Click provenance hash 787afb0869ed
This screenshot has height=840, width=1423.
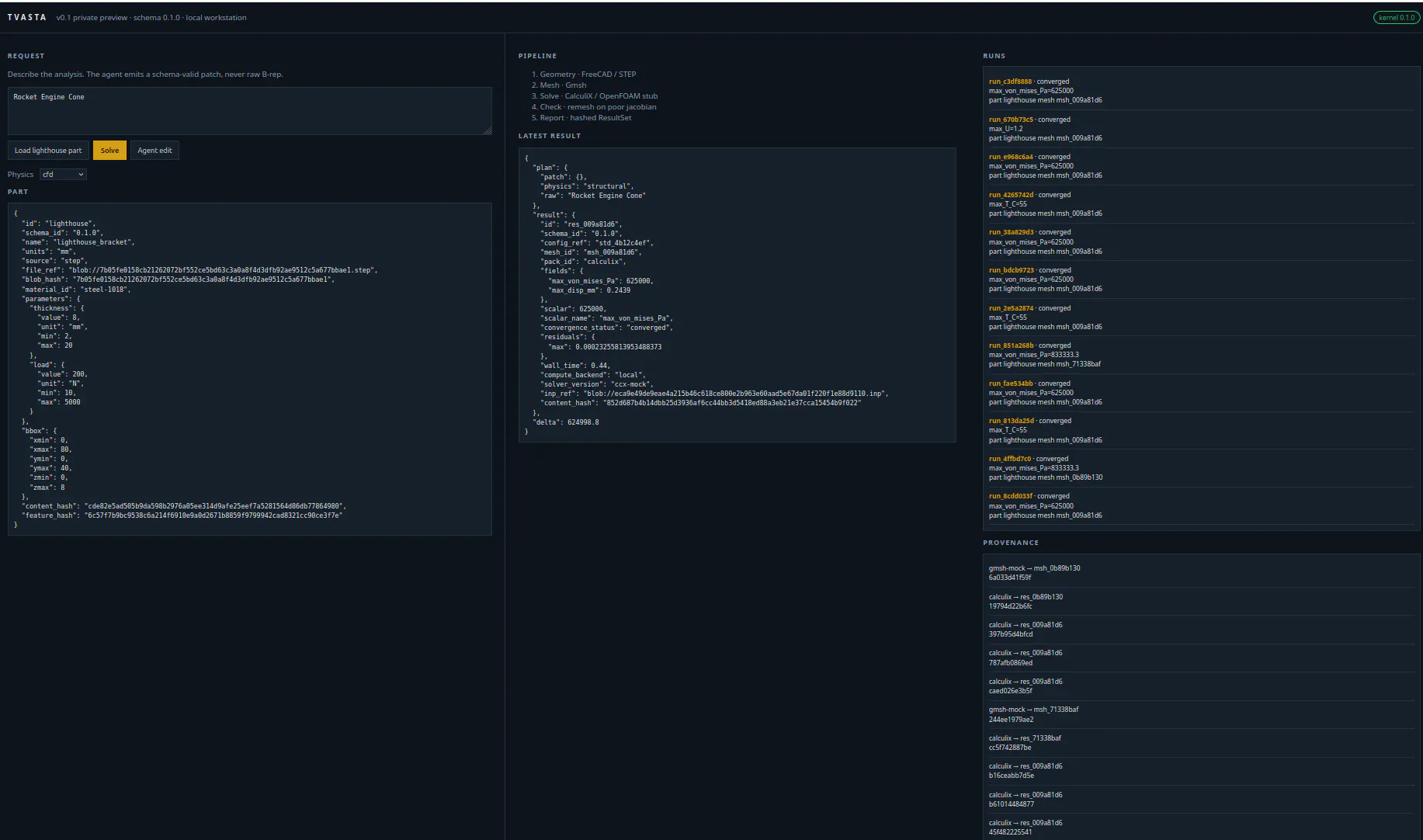coord(1010,663)
